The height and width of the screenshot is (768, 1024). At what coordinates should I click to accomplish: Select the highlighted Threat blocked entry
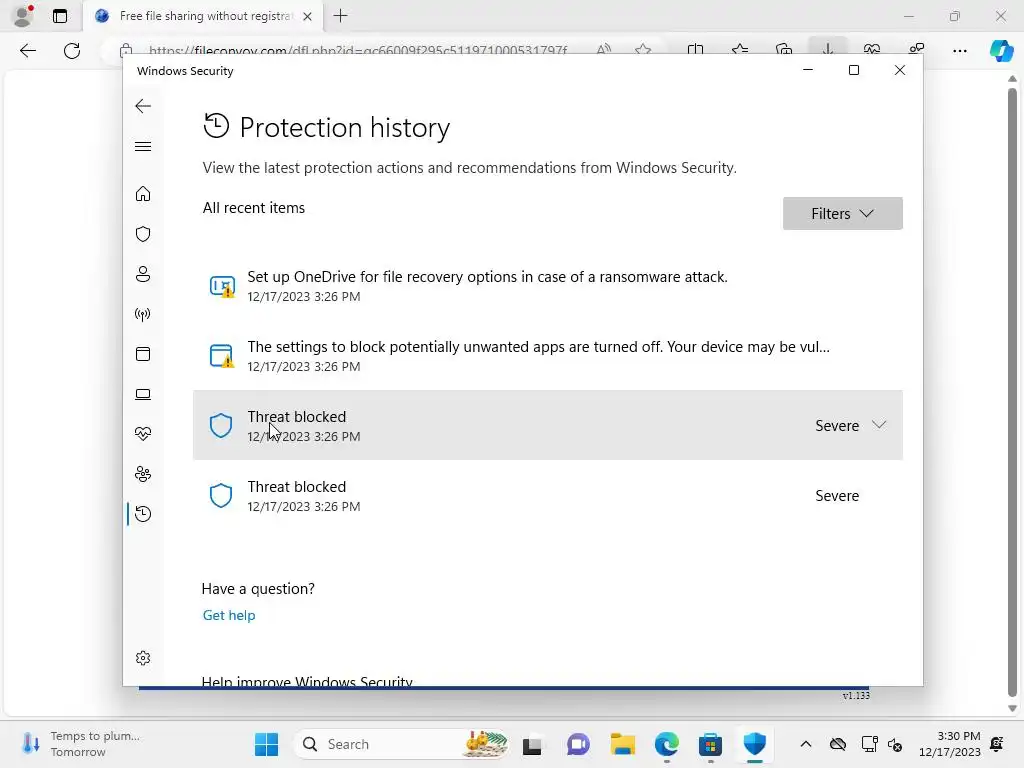point(547,425)
